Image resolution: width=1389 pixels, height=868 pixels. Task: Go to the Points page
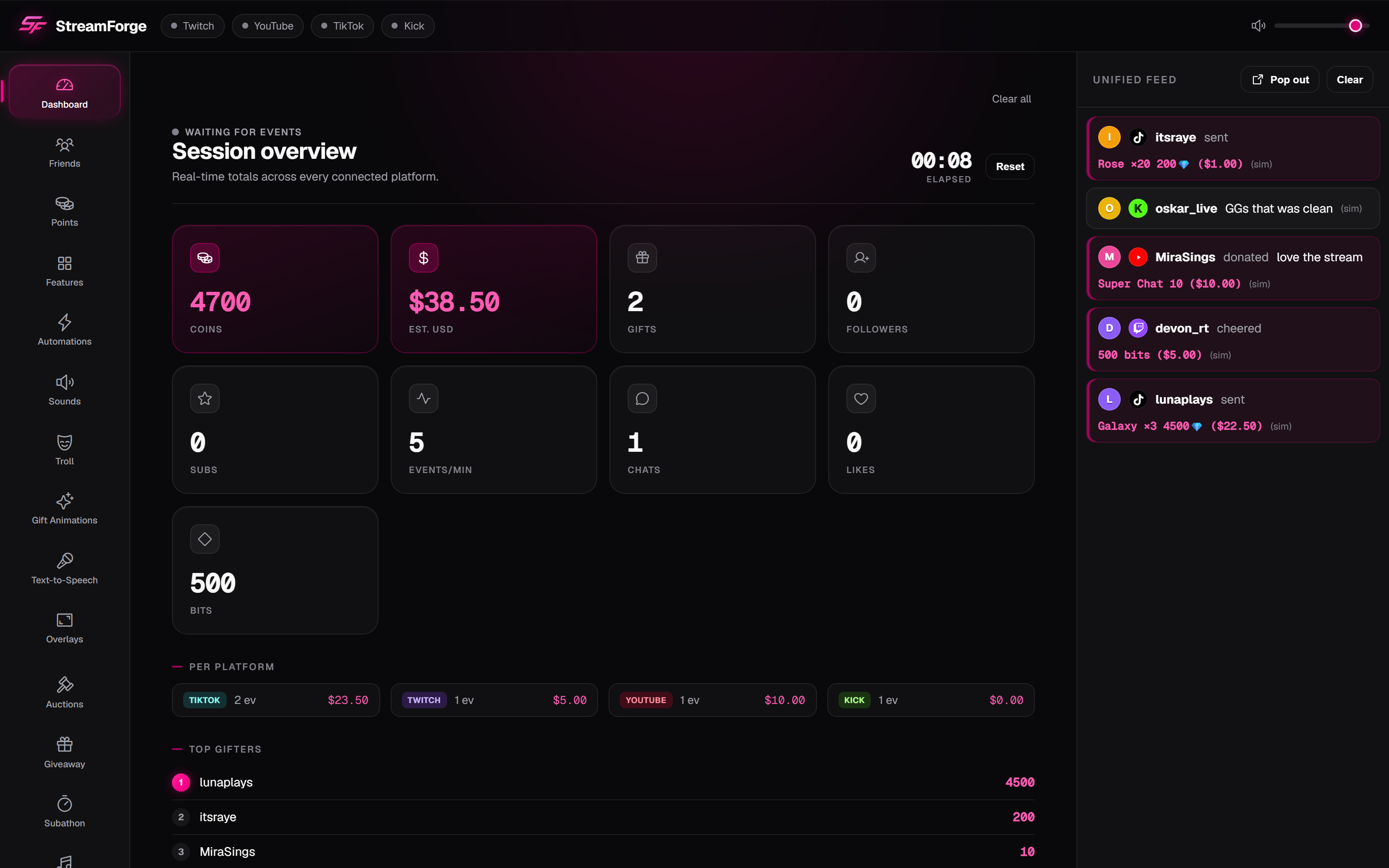(64, 211)
